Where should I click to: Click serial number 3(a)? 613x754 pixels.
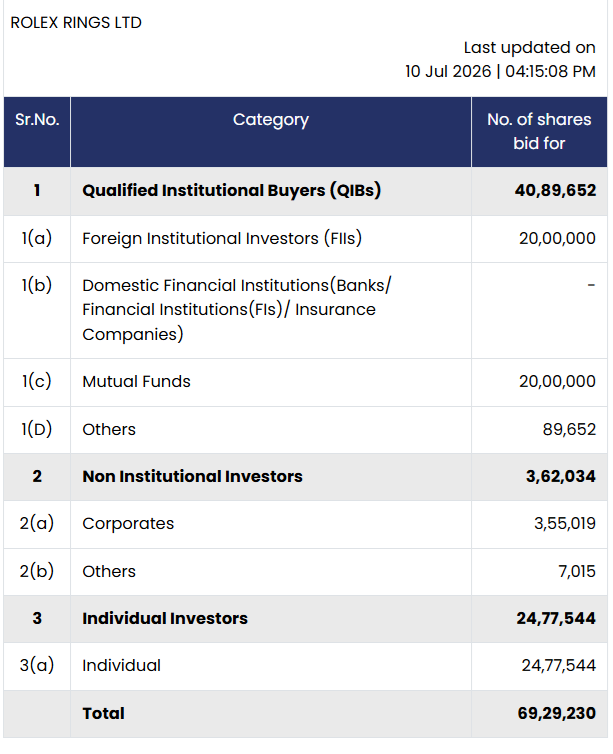pos(37,666)
